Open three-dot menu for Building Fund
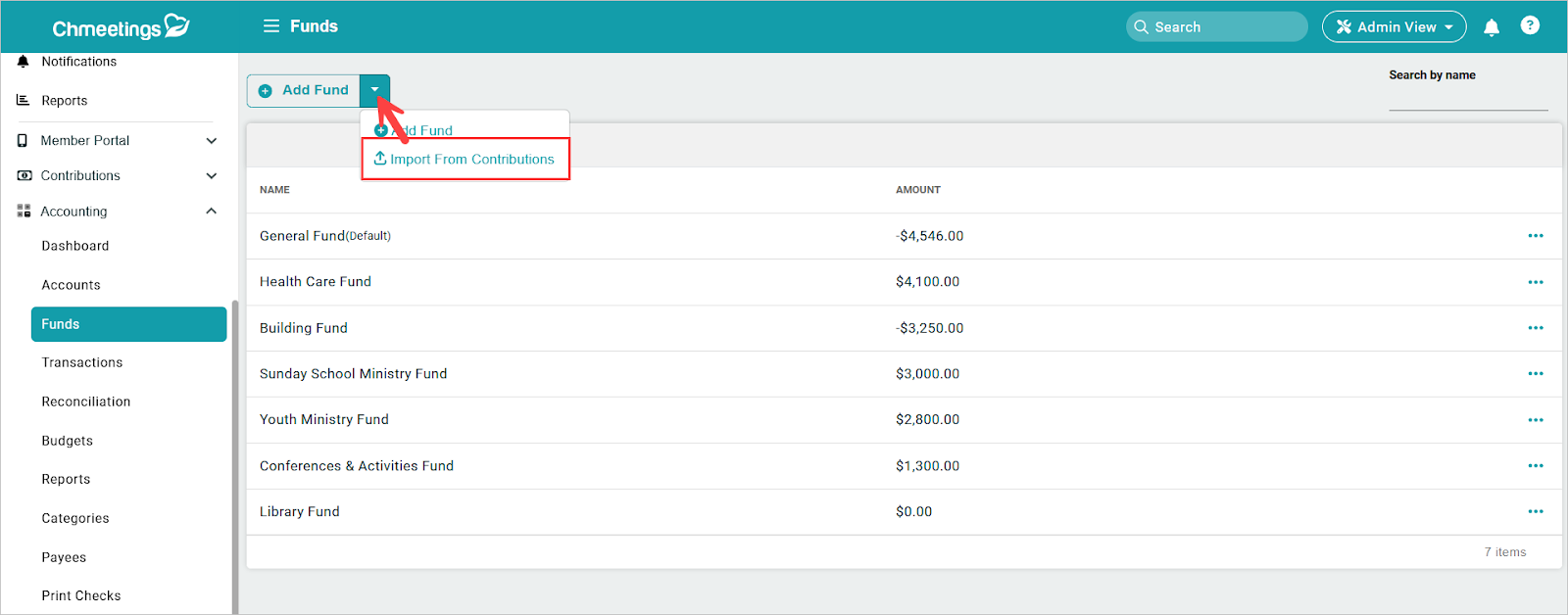1568x615 pixels. pos(1535,328)
